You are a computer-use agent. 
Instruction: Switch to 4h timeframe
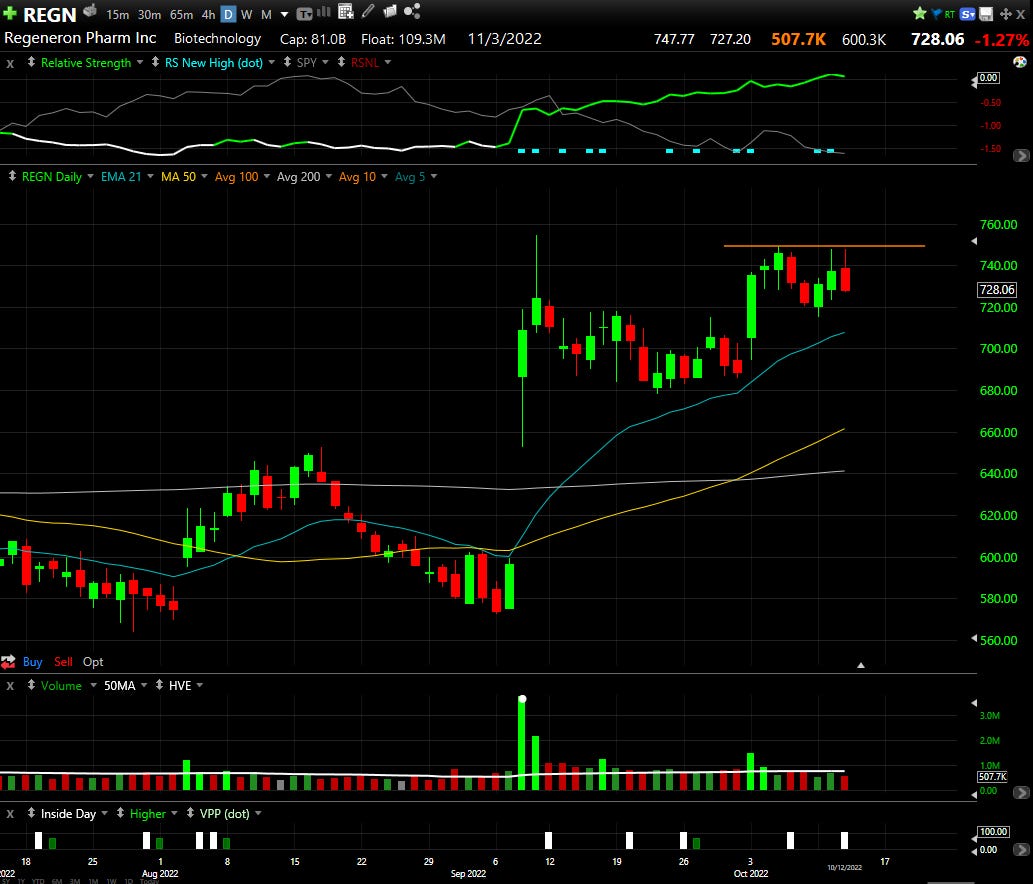tap(208, 14)
